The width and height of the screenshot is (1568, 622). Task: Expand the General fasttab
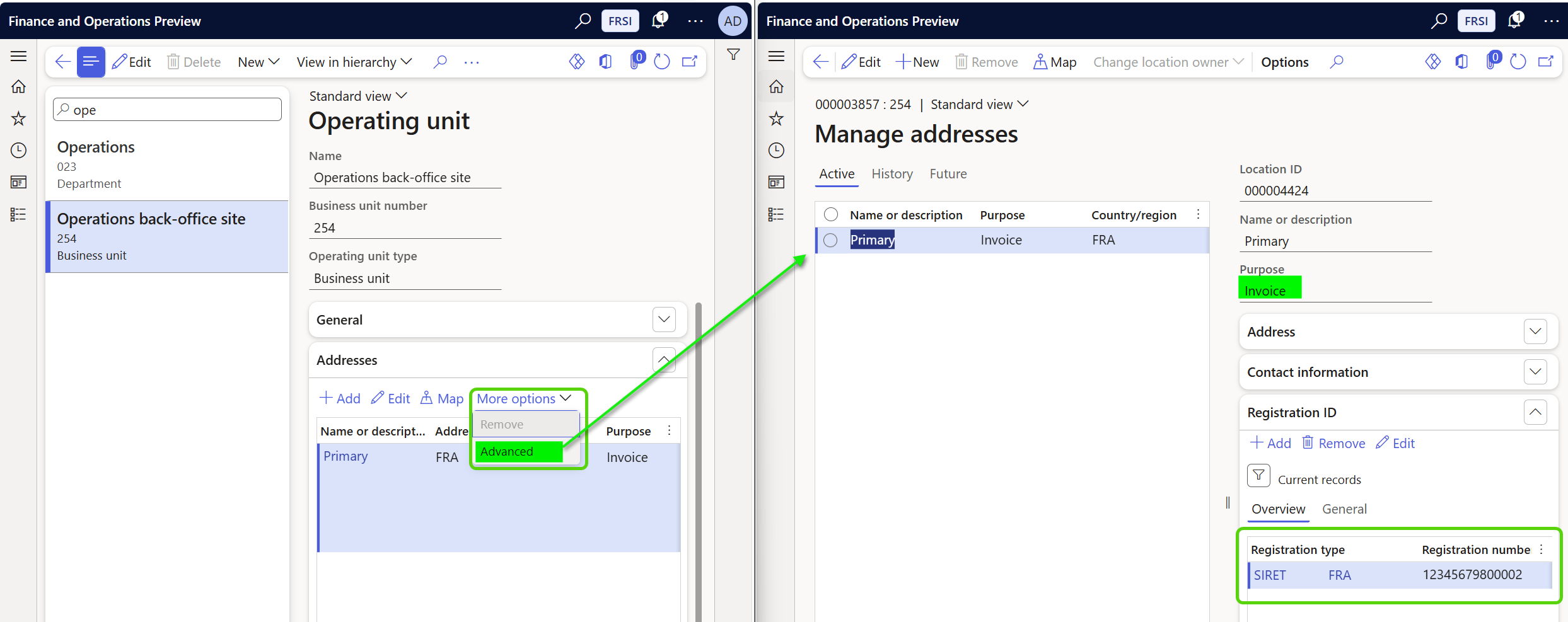[x=664, y=320]
